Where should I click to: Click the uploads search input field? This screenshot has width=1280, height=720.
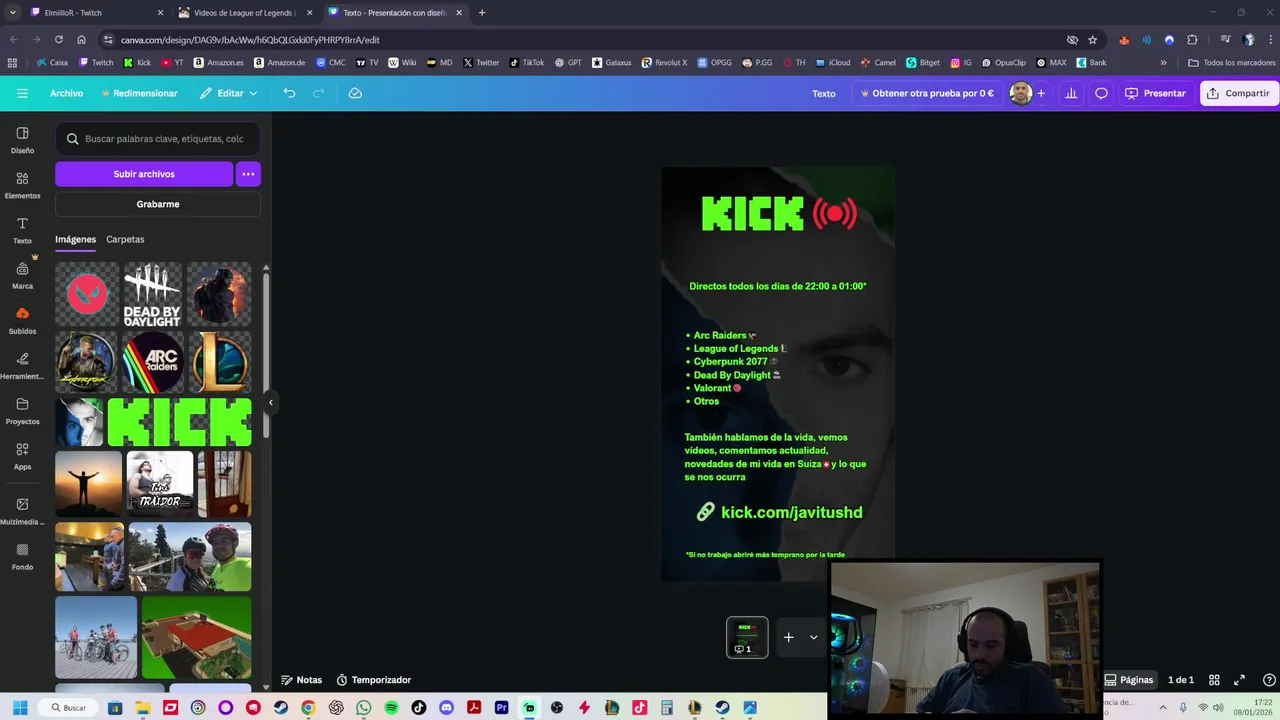click(158, 139)
